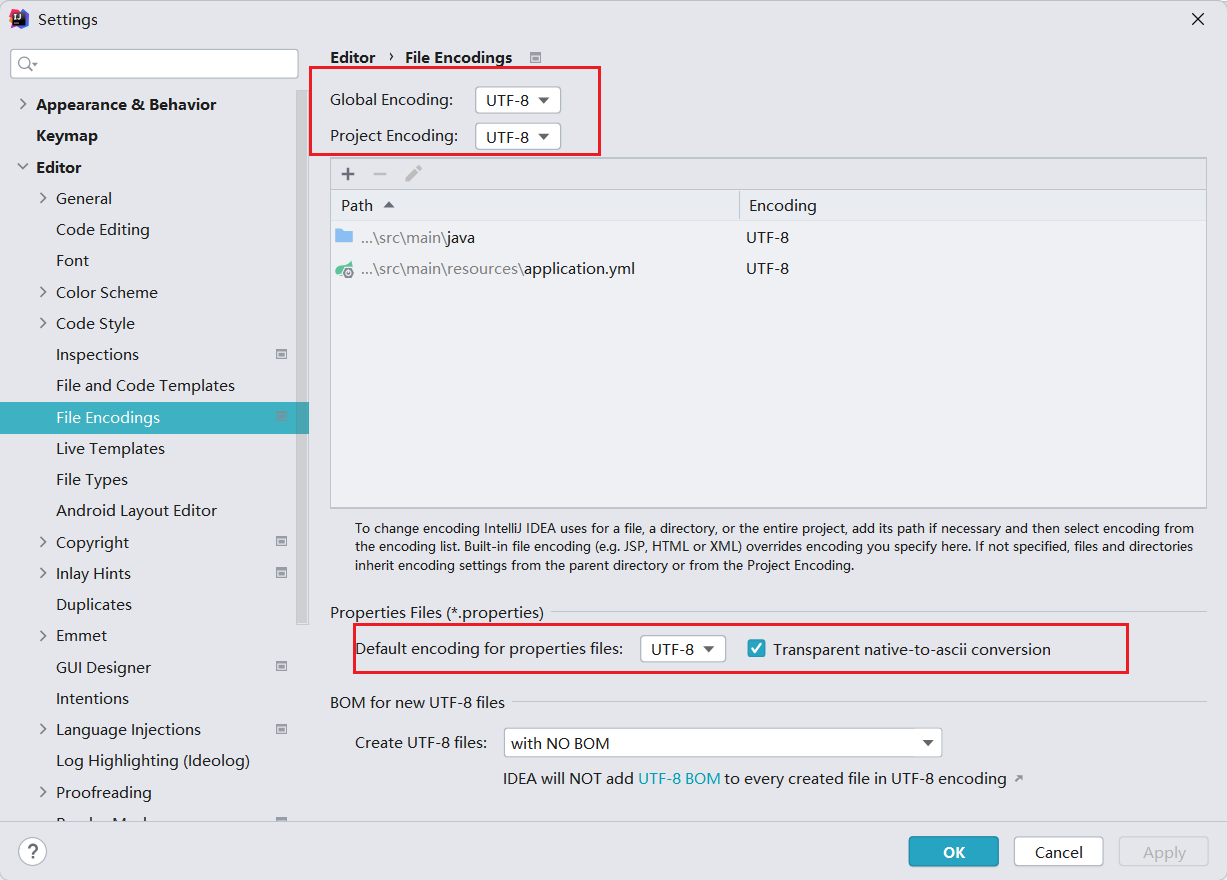This screenshot has height=880, width=1227.
Task: Select Keymap in settings tree
Action: point(67,135)
